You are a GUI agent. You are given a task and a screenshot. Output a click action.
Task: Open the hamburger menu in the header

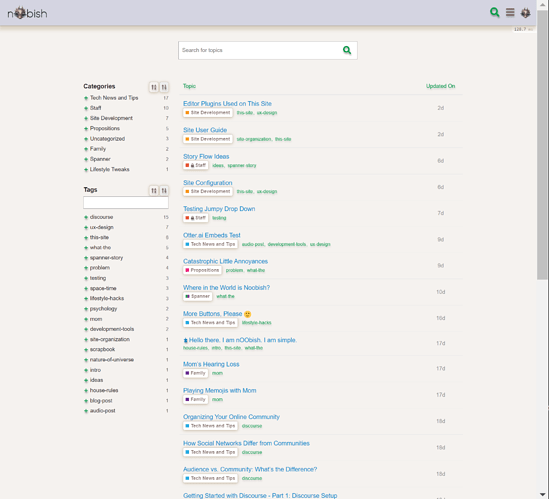pyautogui.click(x=510, y=13)
